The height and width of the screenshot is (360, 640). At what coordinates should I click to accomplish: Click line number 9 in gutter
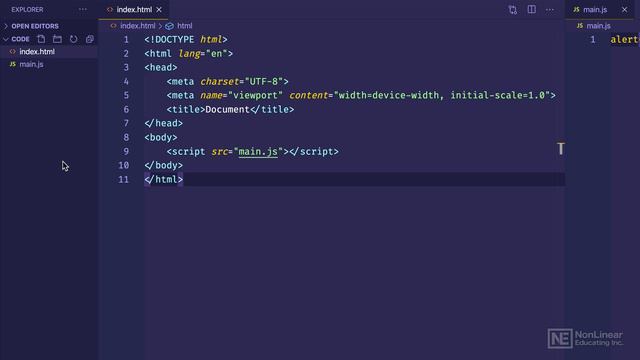click(x=126, y=151)
